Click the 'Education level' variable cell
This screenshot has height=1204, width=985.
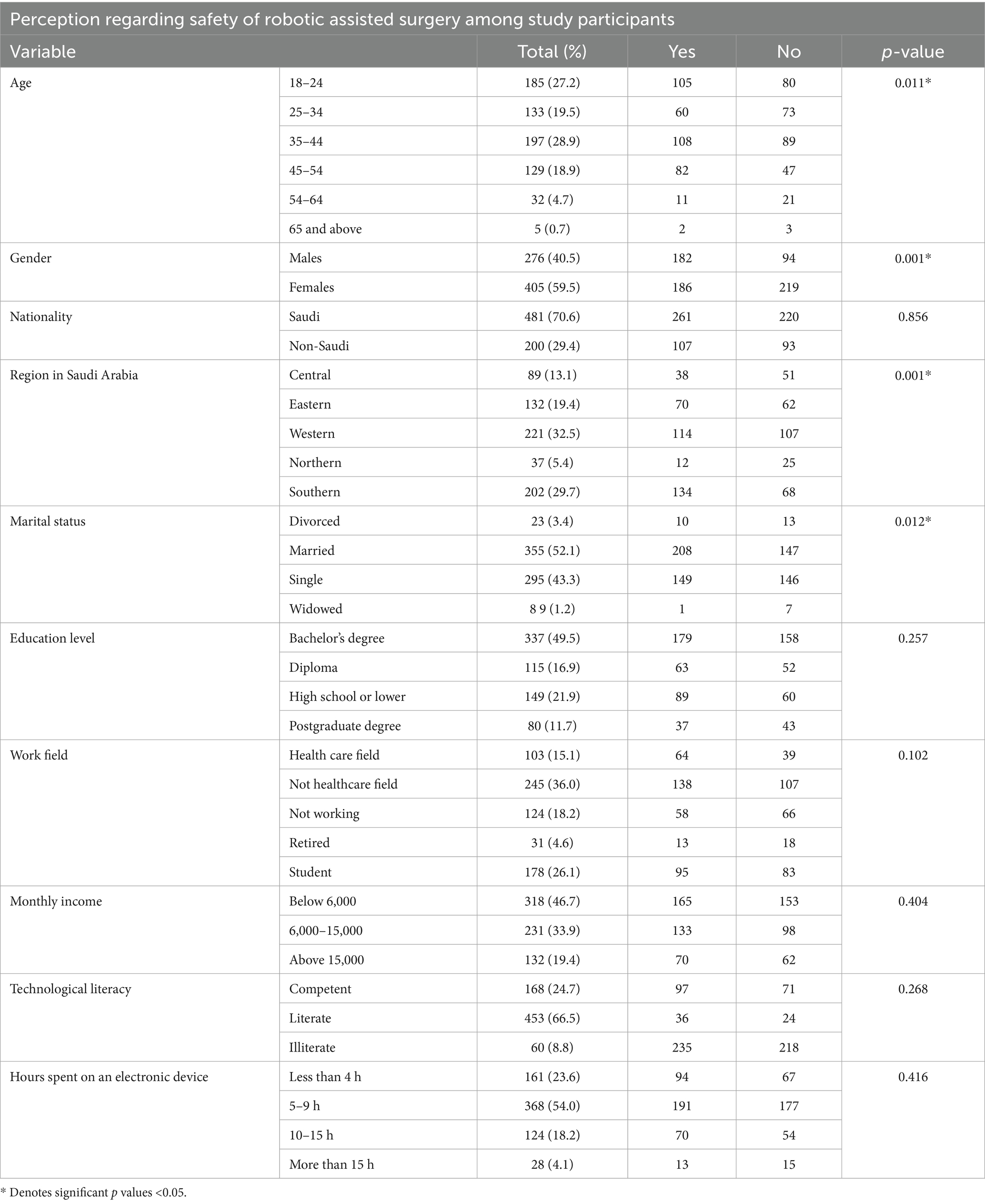pyautogui.click(x=52, y=638)
